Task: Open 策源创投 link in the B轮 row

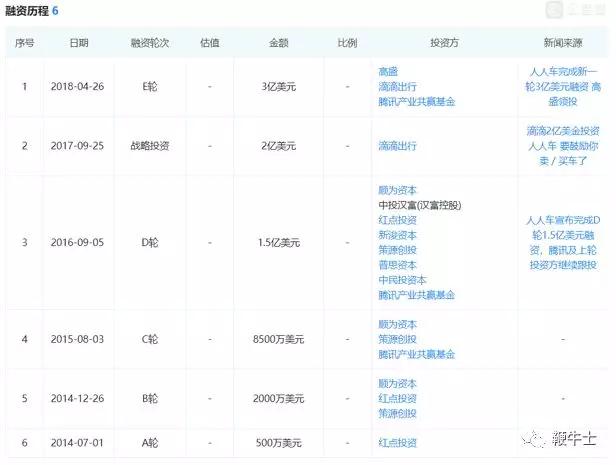Action: click(x=397, y=414)
